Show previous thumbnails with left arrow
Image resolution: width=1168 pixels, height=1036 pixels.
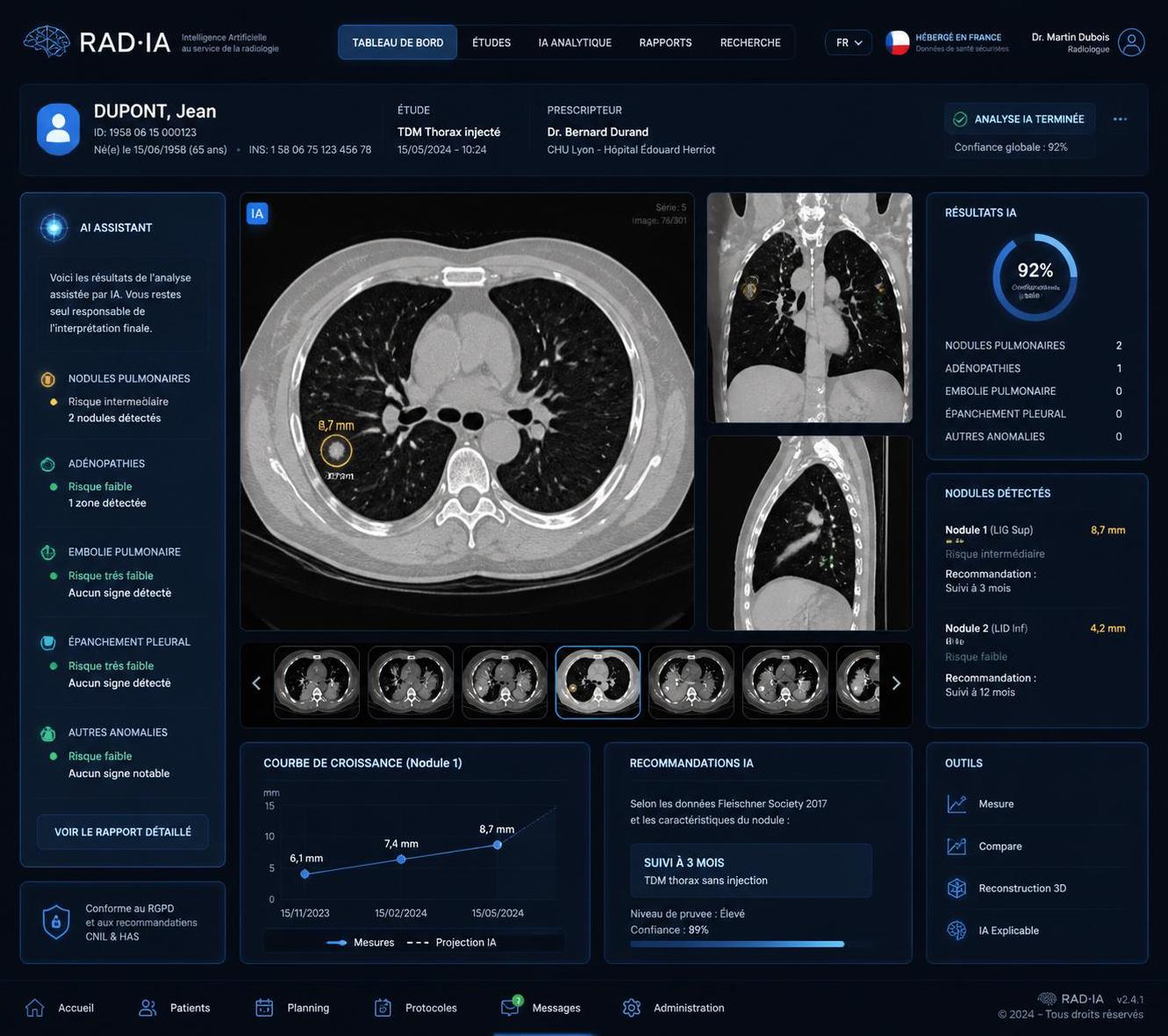pos(256,683)
